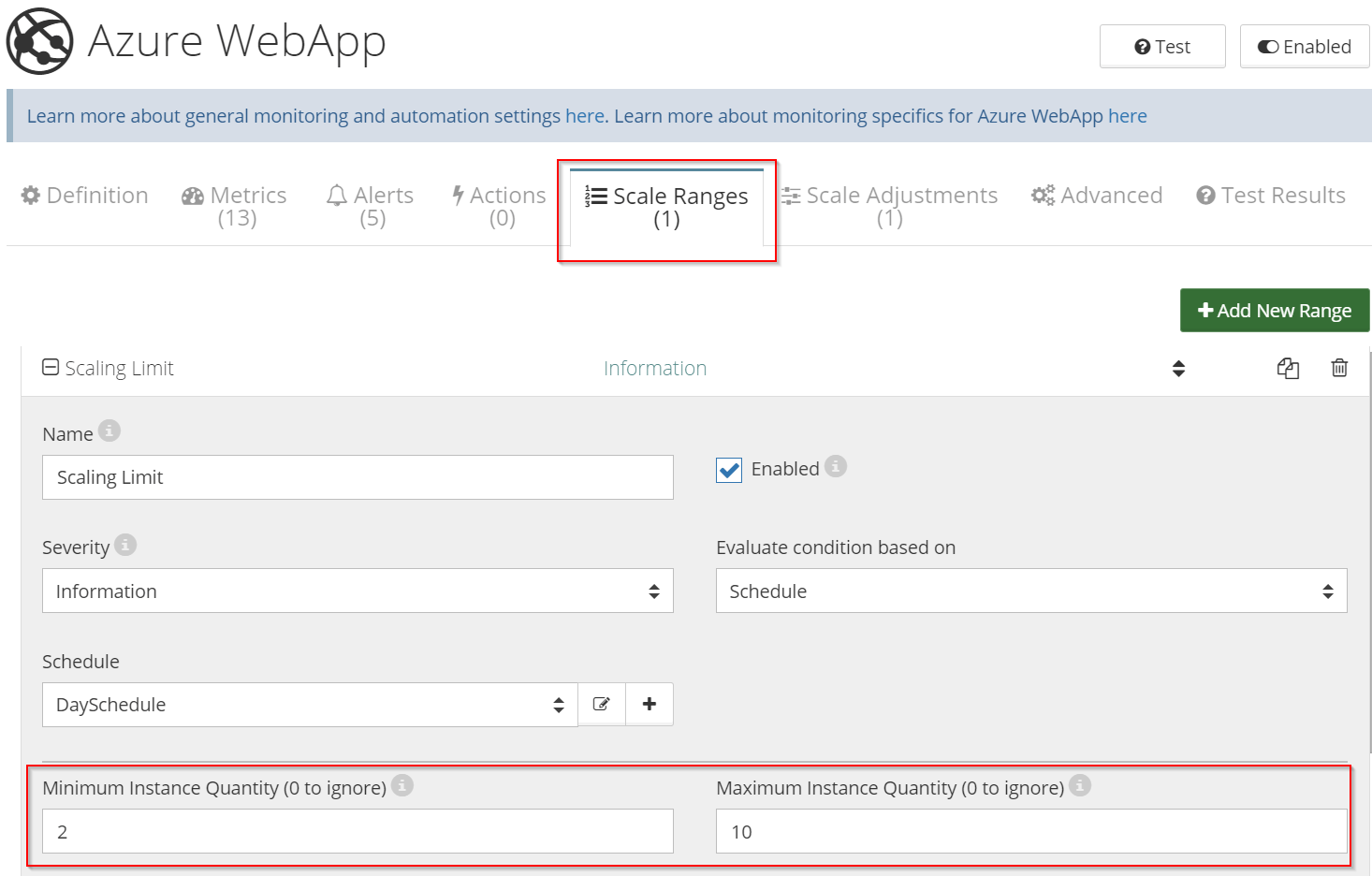Open the Scale Adjustments (1) tab
This screenshot has width=1372, height=876.
tap(889, 206)
